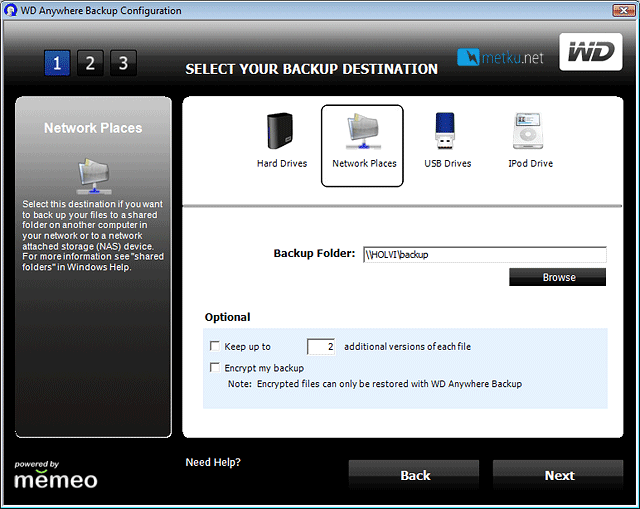Click the 'Backup Folder:' label
The width and height of the screenshot is (640, 509).
pos(314,253)
